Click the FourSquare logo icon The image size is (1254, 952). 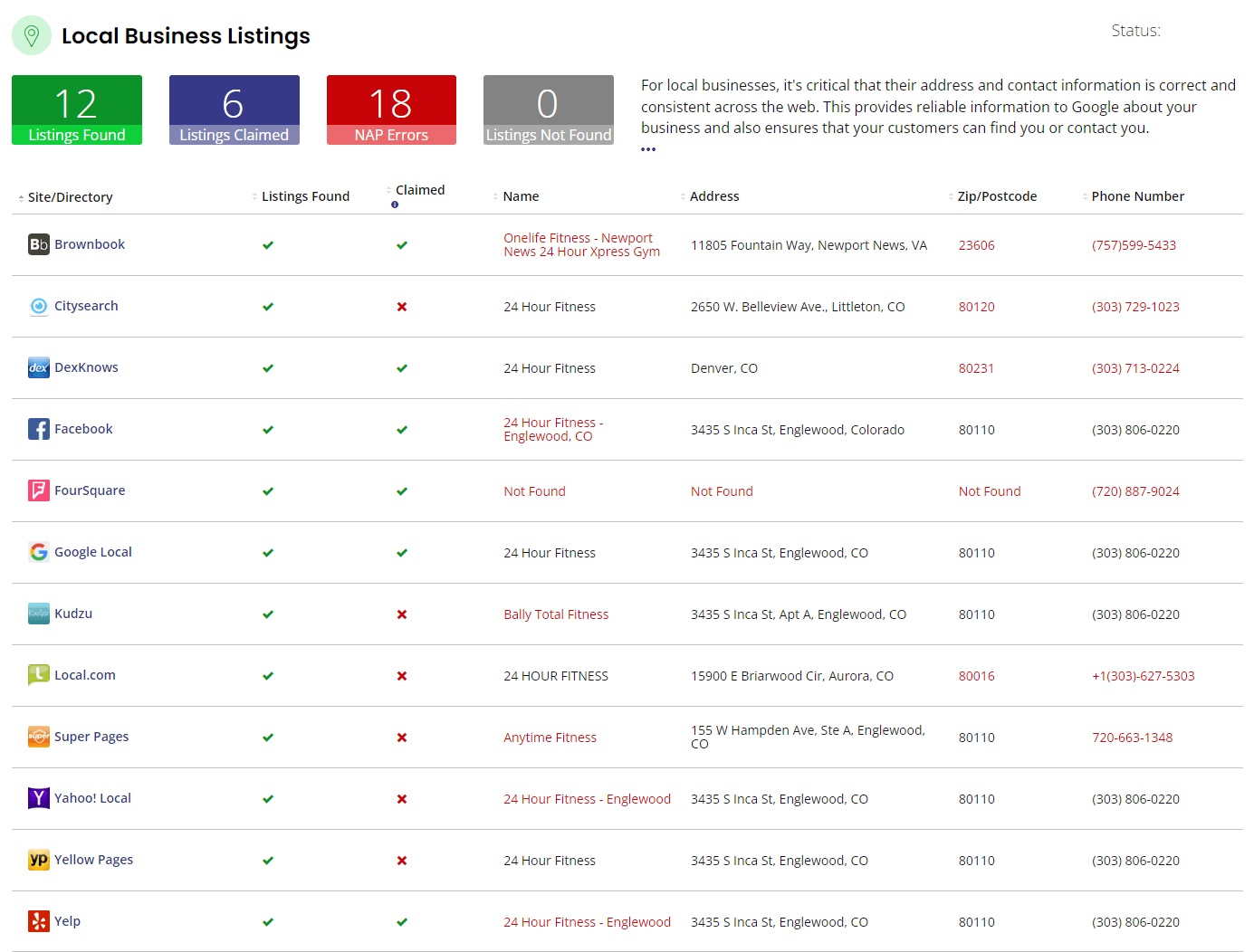38,490
